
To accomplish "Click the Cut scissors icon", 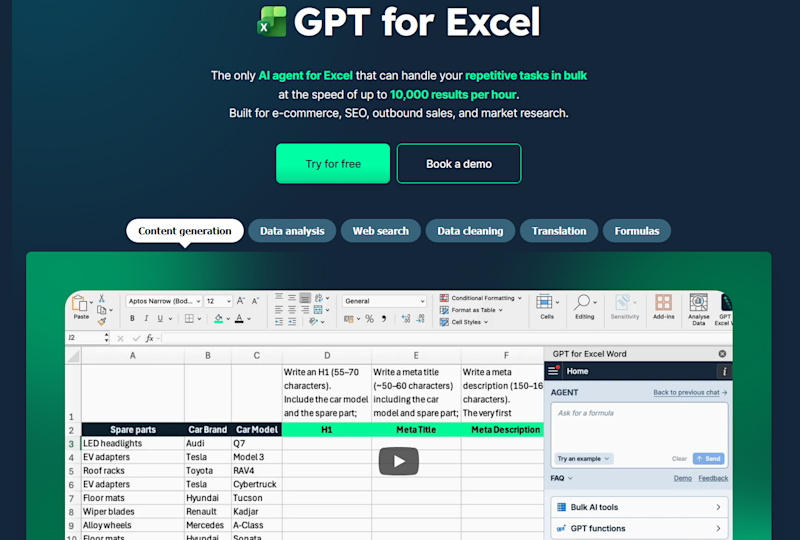I will (102, 298).
